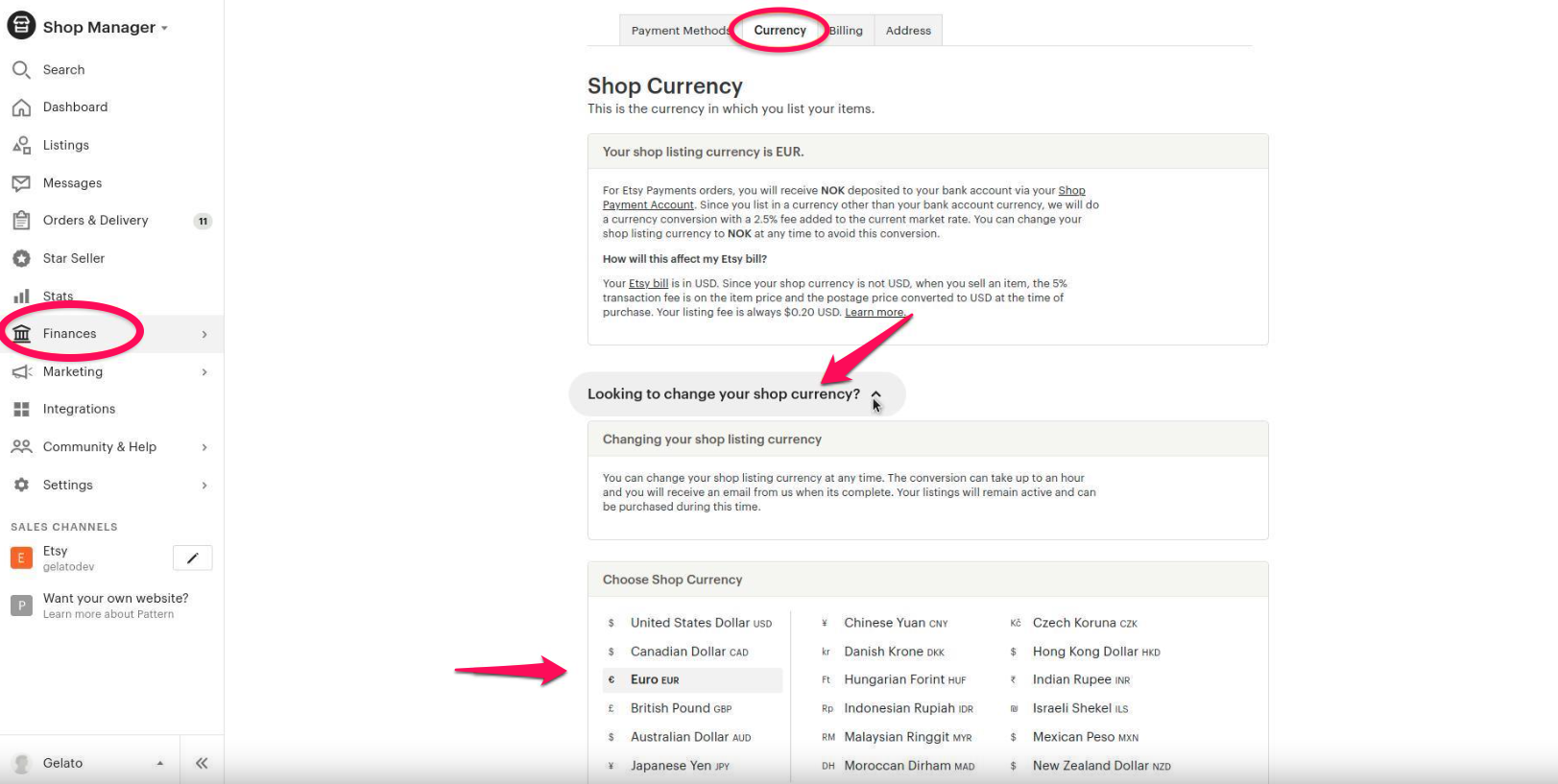Viewport: 1558px width, 784px height.
Task: Choose Czech Koruna CZK
Action: (1085, 623)
